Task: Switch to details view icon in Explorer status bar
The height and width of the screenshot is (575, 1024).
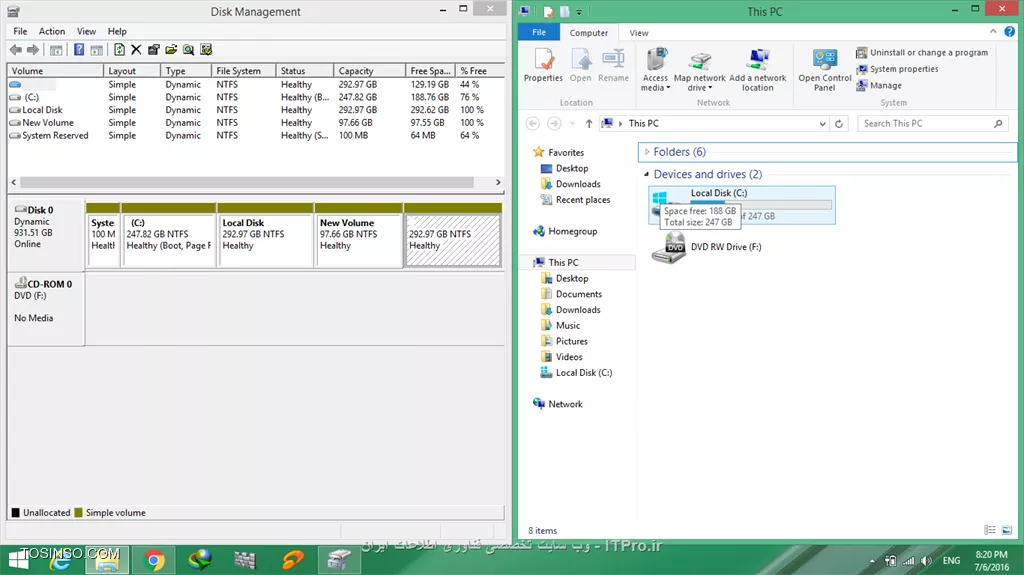Action: (x=990, y=530)
